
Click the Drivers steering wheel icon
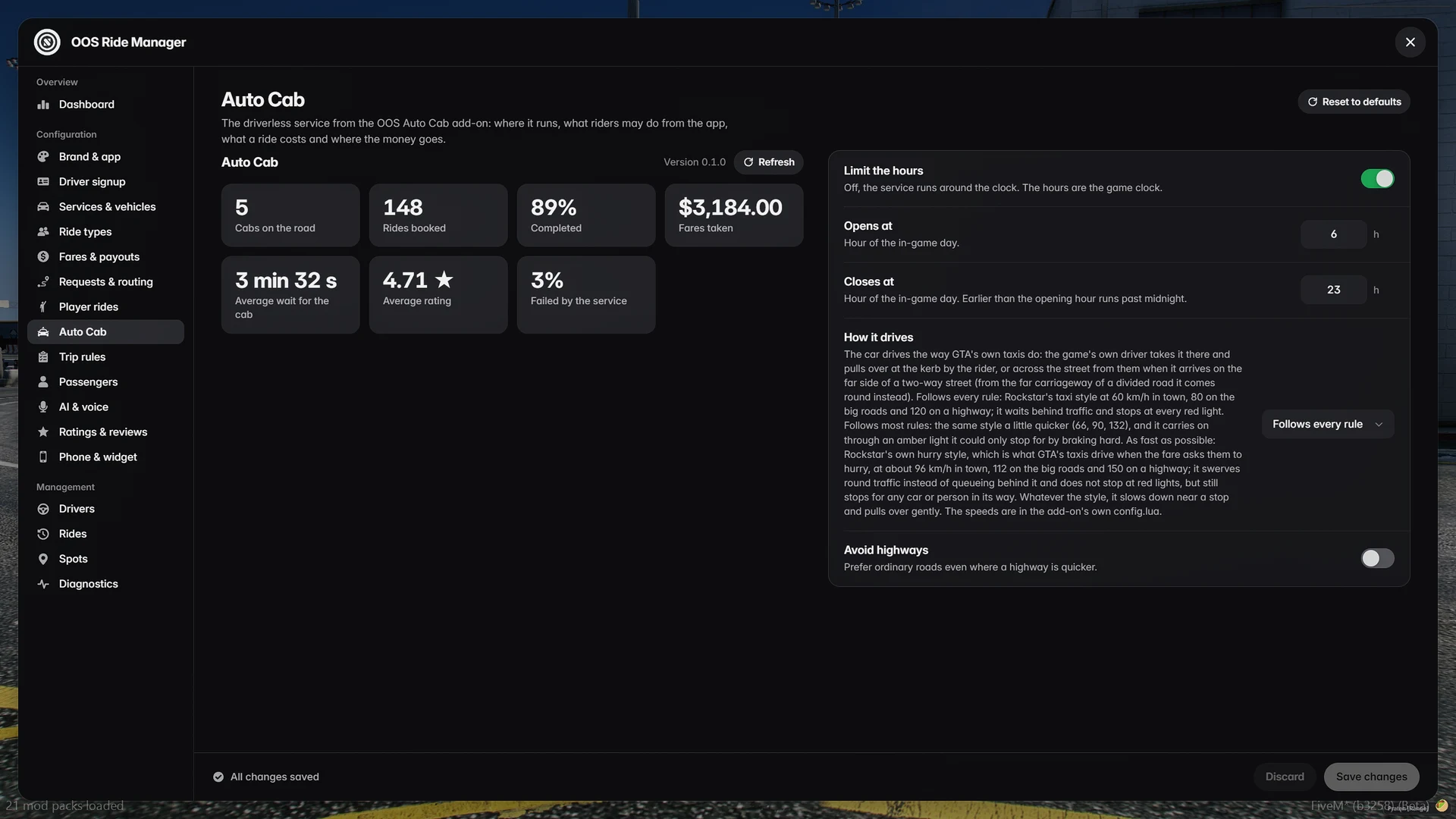point(43,509)
